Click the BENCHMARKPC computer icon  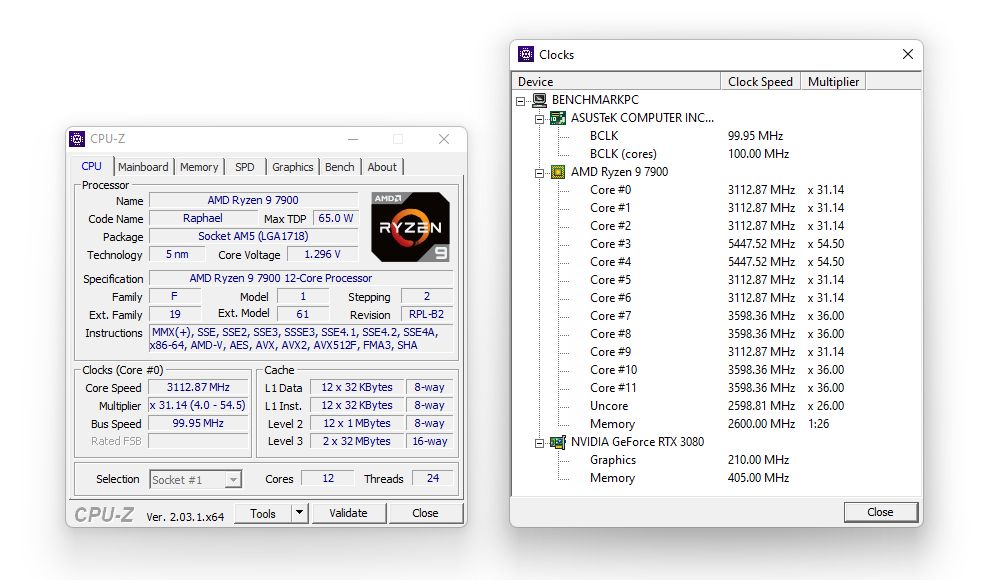540,100
